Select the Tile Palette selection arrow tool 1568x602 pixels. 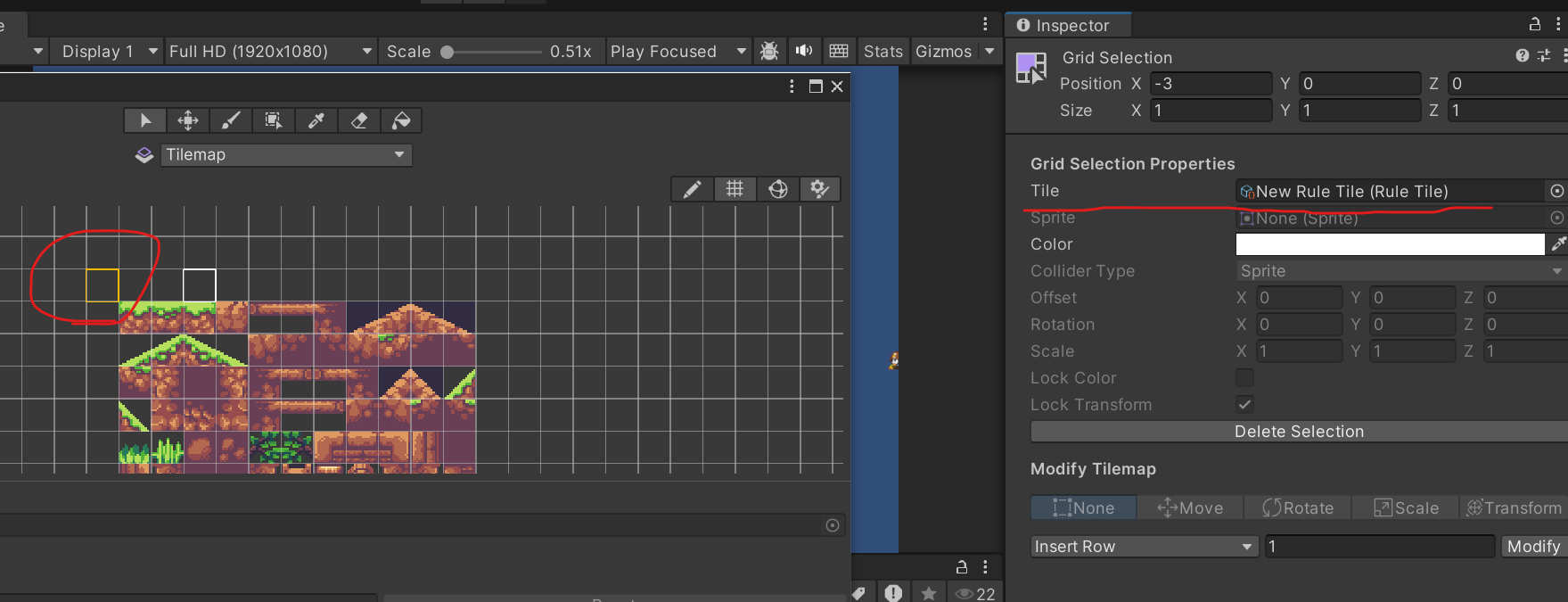pyautogui.click(x=144, y=120)
